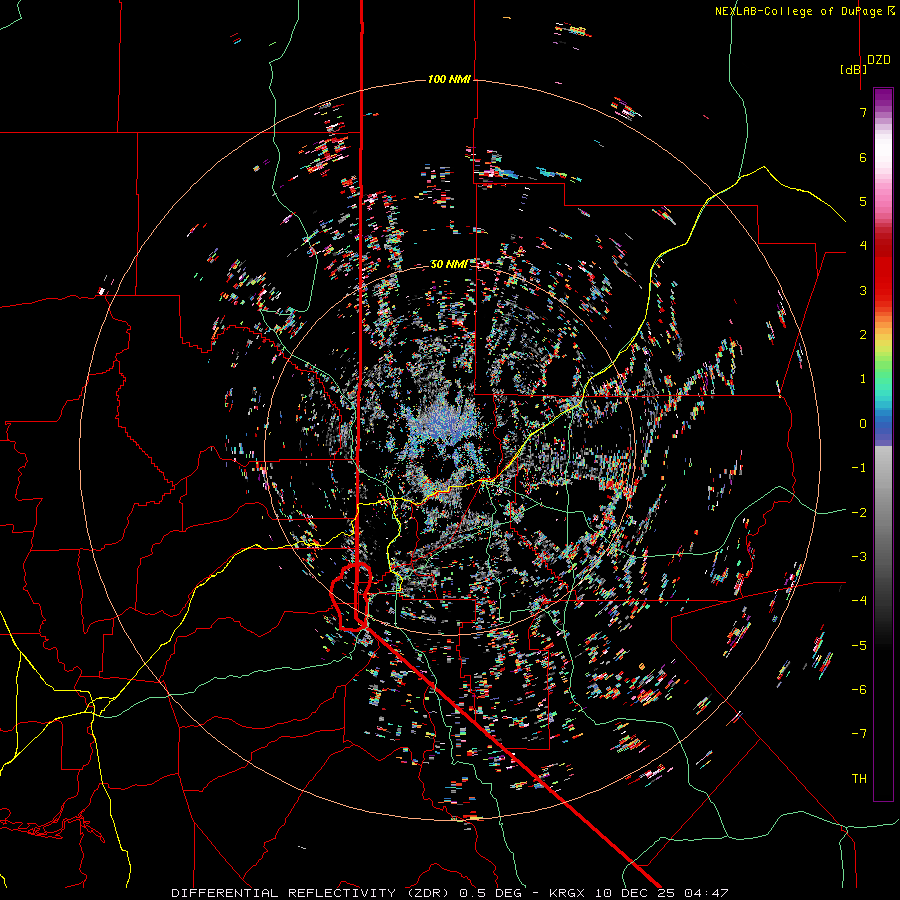Click the 6 value on the color scale
This screenshot has height=900, width=900.
(x=863, y=157)
